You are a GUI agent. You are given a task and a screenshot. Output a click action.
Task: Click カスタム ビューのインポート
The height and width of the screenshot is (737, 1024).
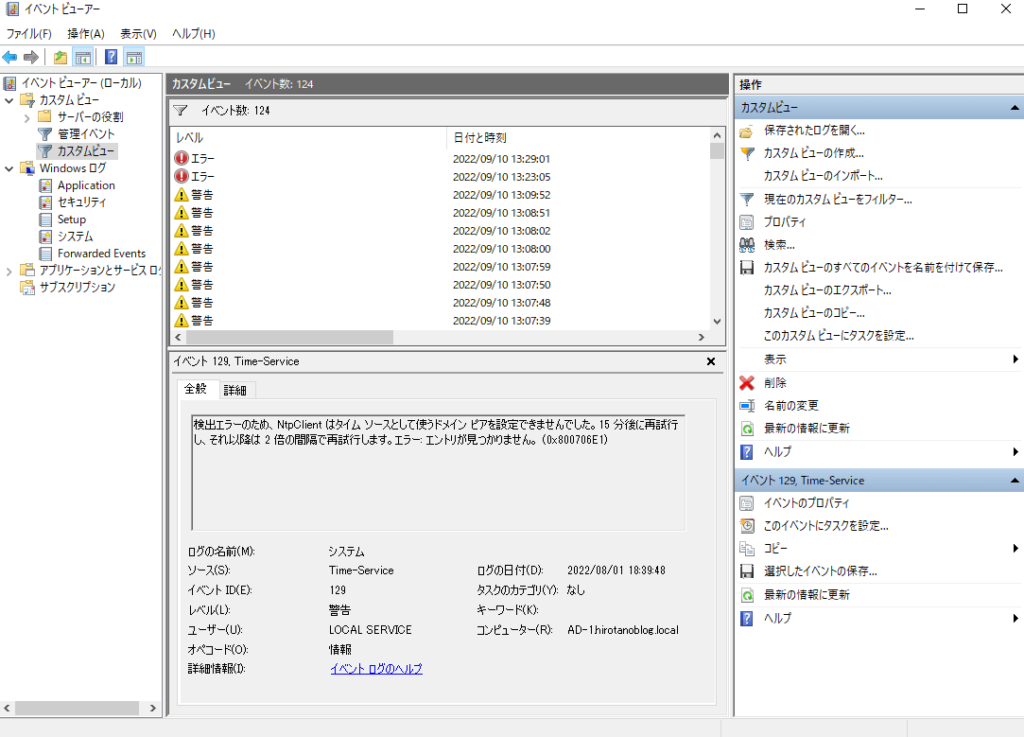pos(823,175)
